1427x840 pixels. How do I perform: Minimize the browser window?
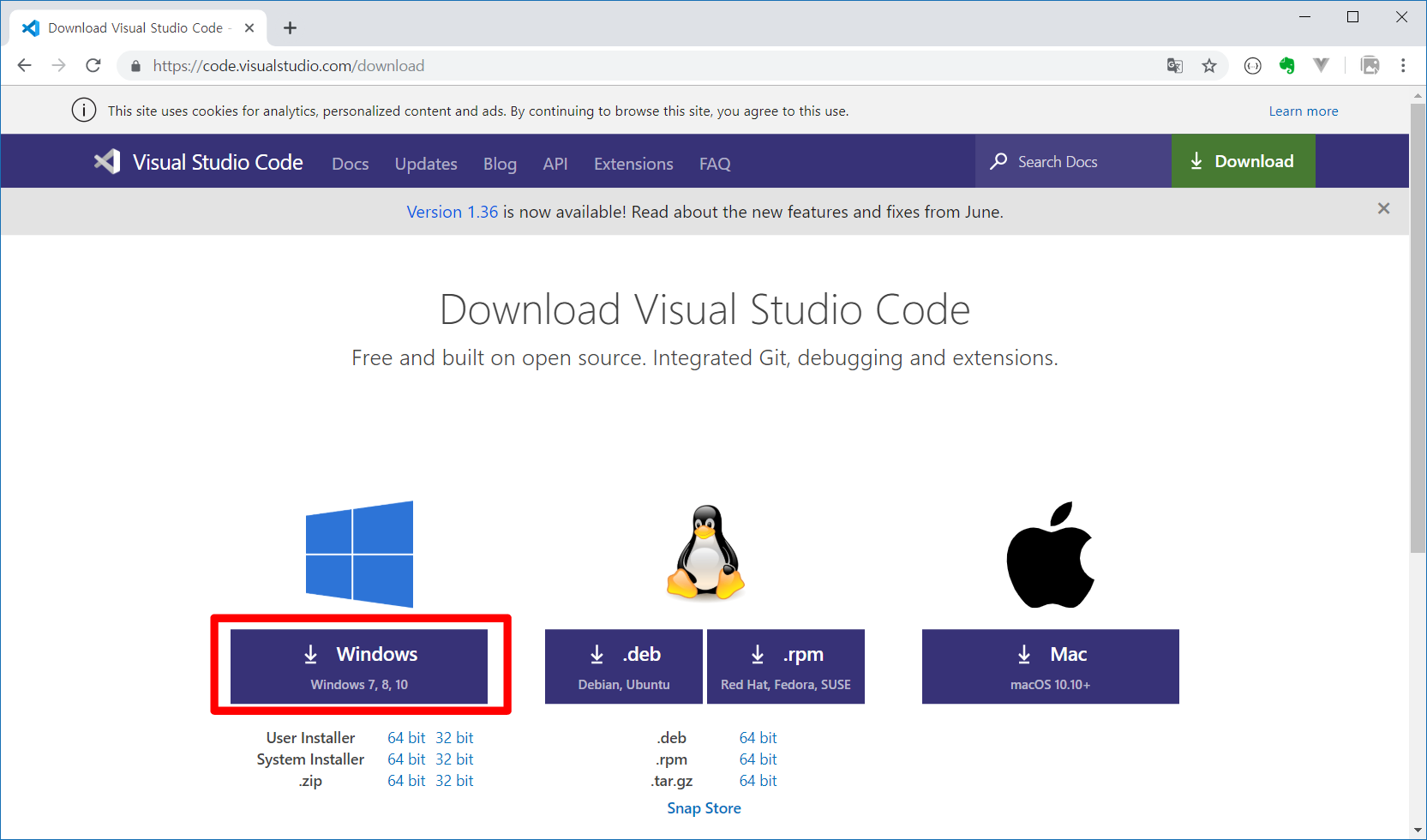pyautogui.click(x=1304, y=17)
